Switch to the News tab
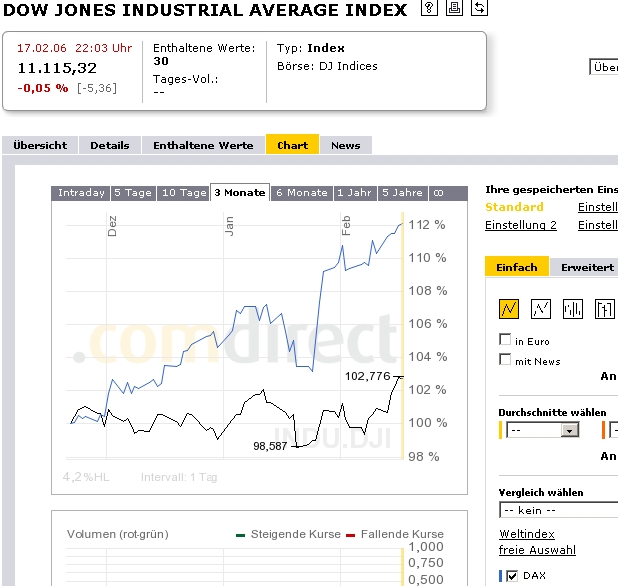Screen dimensions: 618x586 pos(345,145)
